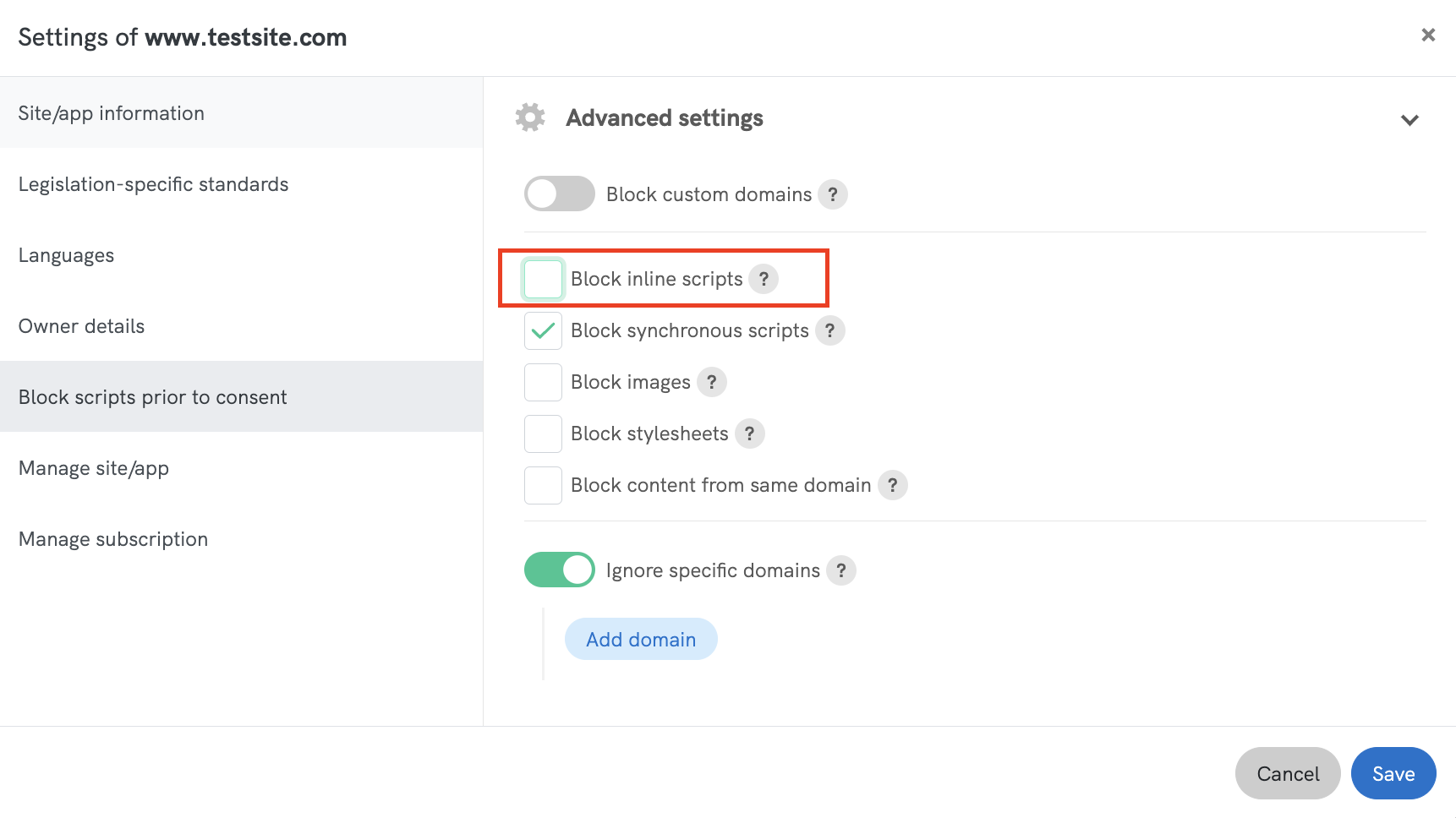The width and height of the screenshot is (1456, 818).
Task: Open the Languages settings section
Action: [x=66, y=255]
